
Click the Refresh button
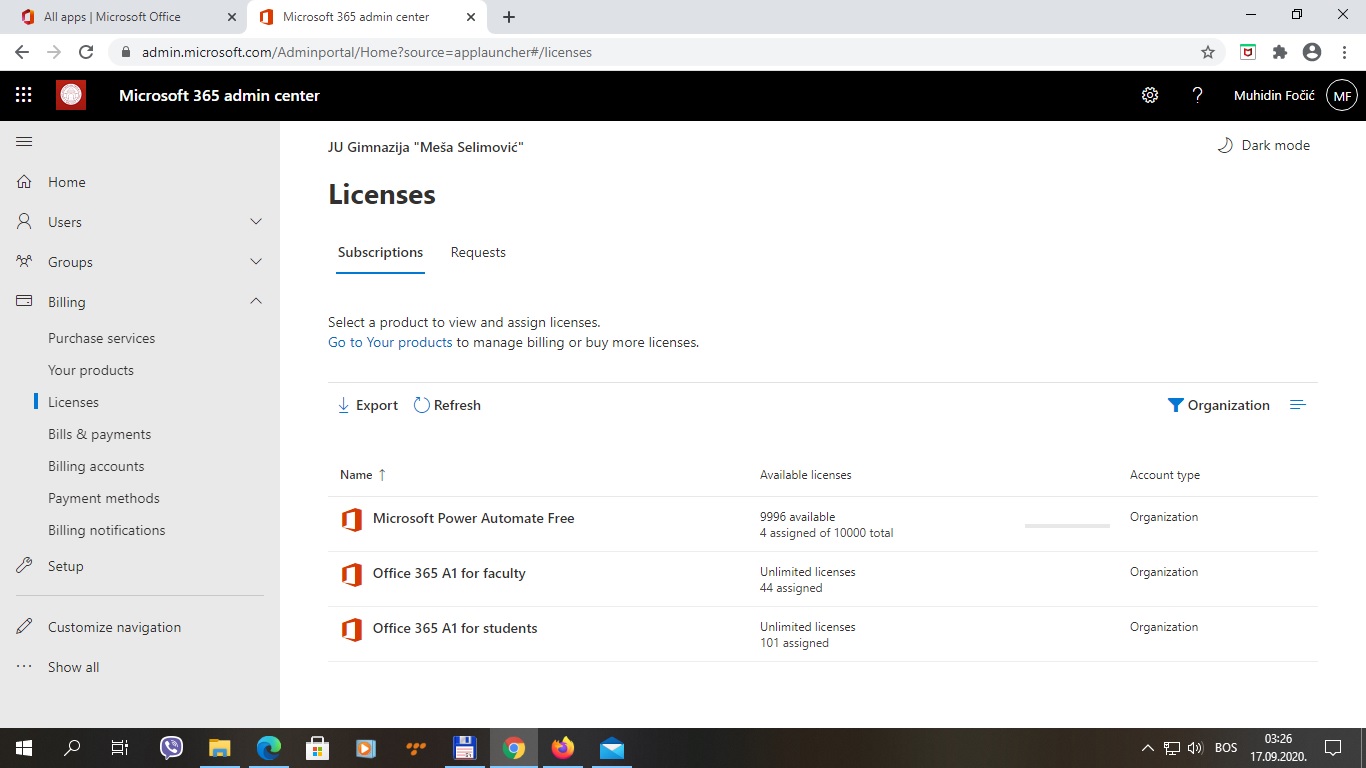coord(447,405)
